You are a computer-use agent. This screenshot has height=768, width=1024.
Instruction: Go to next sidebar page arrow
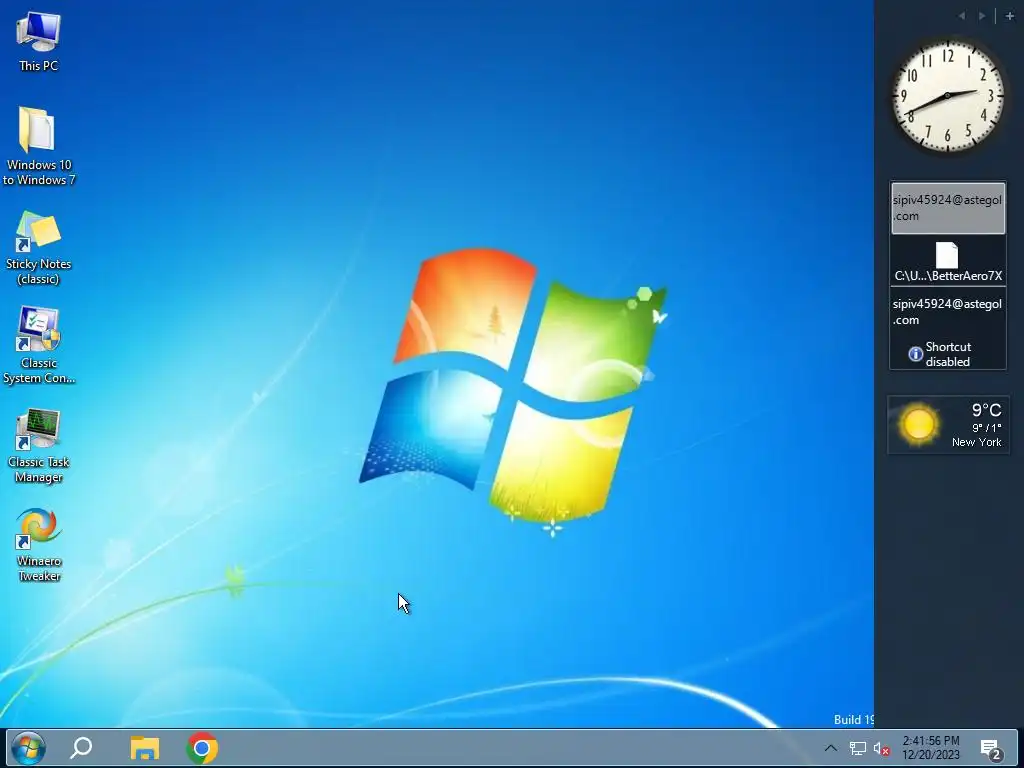(x=982, y=16)
